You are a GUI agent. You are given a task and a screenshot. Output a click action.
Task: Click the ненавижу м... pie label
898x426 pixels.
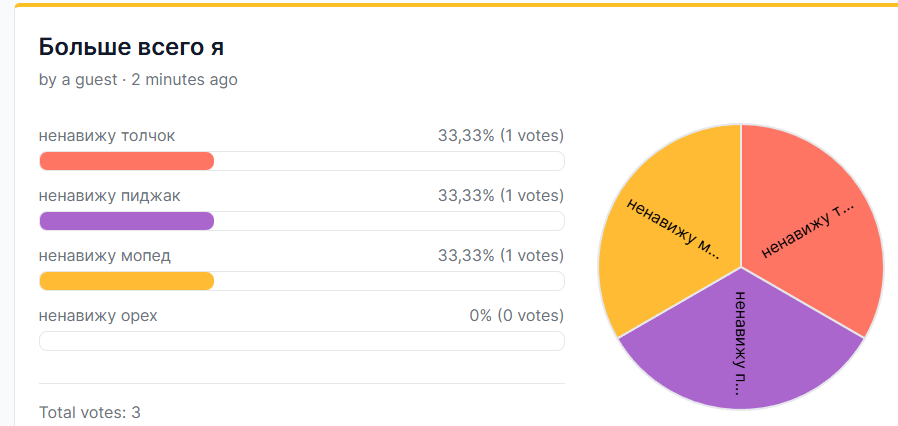[674, 228]
